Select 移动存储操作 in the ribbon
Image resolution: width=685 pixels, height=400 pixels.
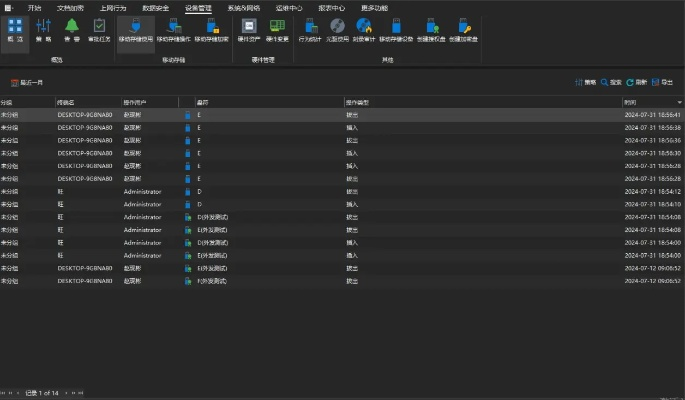[173, 29]
